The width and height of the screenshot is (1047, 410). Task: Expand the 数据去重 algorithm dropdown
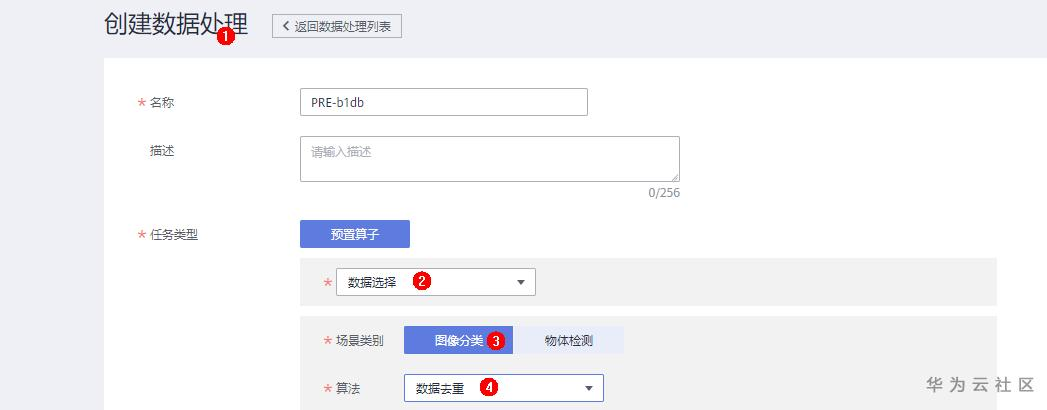point(503,388)
